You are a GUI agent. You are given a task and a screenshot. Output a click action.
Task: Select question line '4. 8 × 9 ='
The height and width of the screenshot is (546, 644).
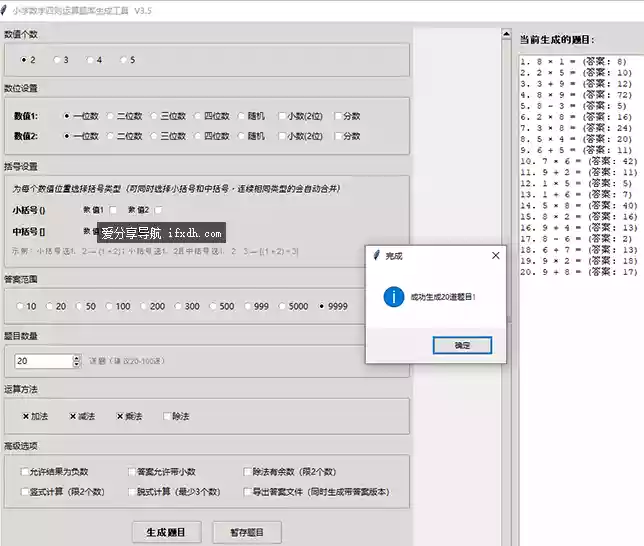point(576,95)
